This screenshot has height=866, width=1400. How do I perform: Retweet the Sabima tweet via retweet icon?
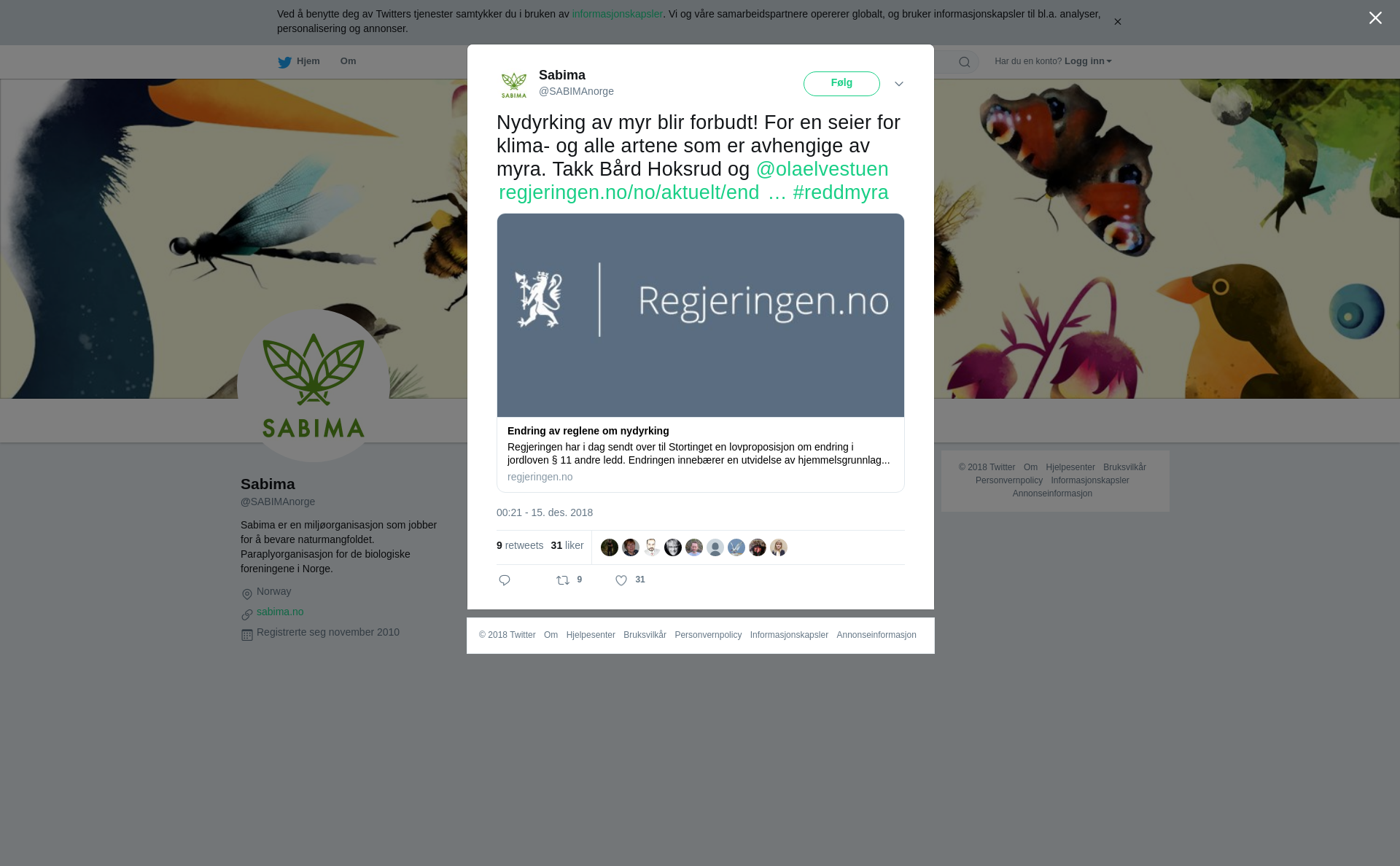point(563,580)
